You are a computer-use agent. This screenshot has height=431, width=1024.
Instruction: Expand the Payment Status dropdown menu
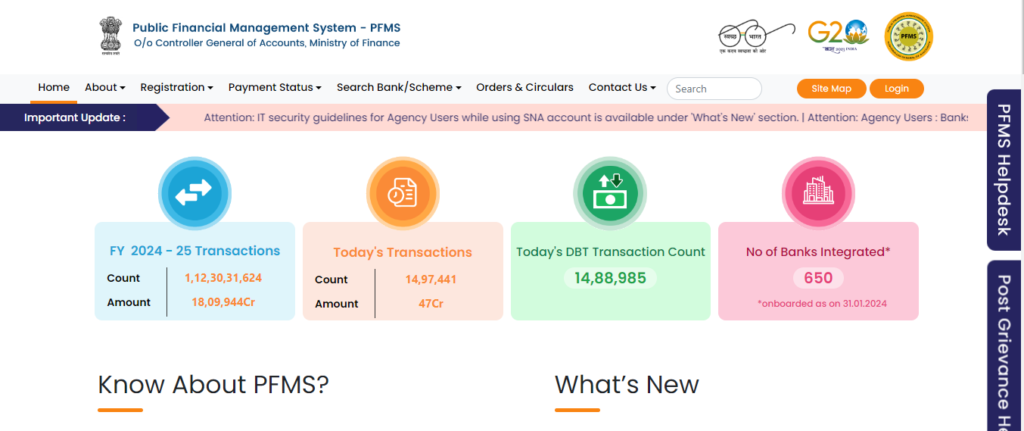click(x=274, y=88)
